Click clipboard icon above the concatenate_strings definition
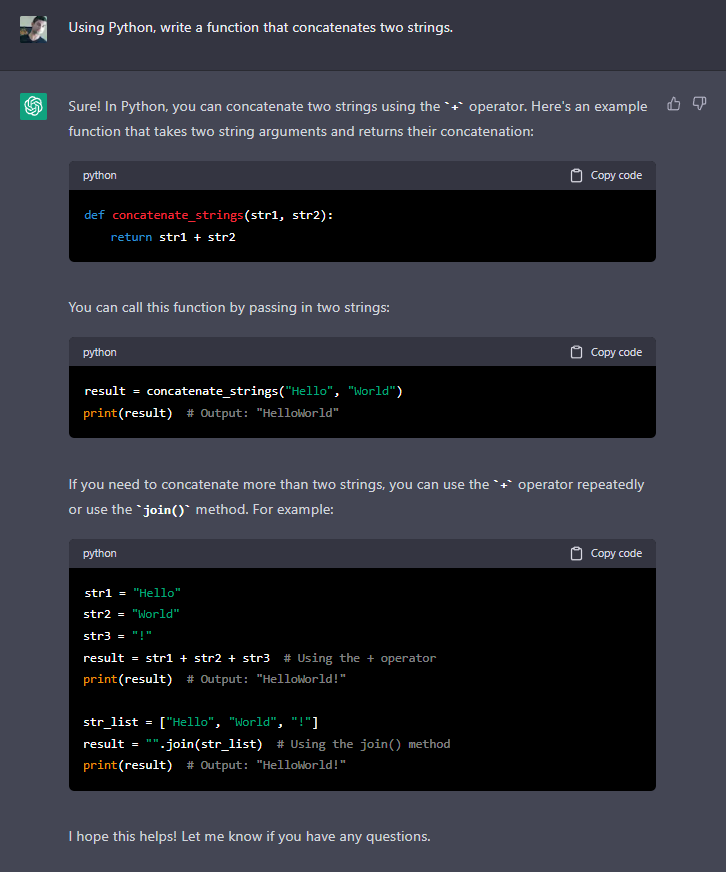The height and width of the screenshot is (872, 726). click(x=576, y=176)
